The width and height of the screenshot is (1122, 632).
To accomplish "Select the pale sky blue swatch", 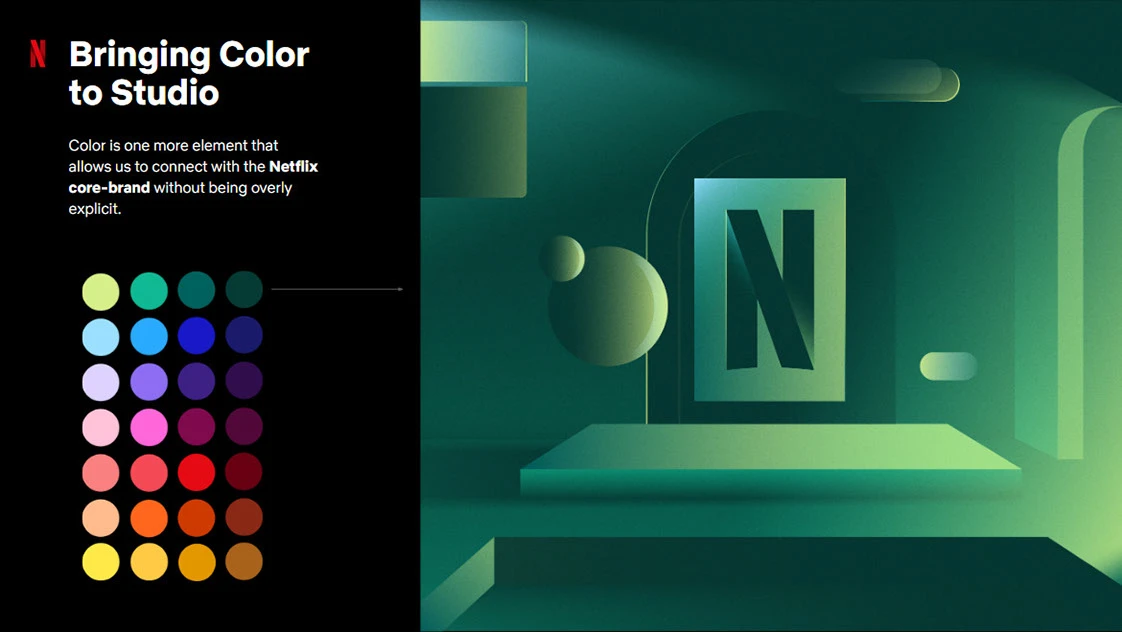I will point(101,336).
